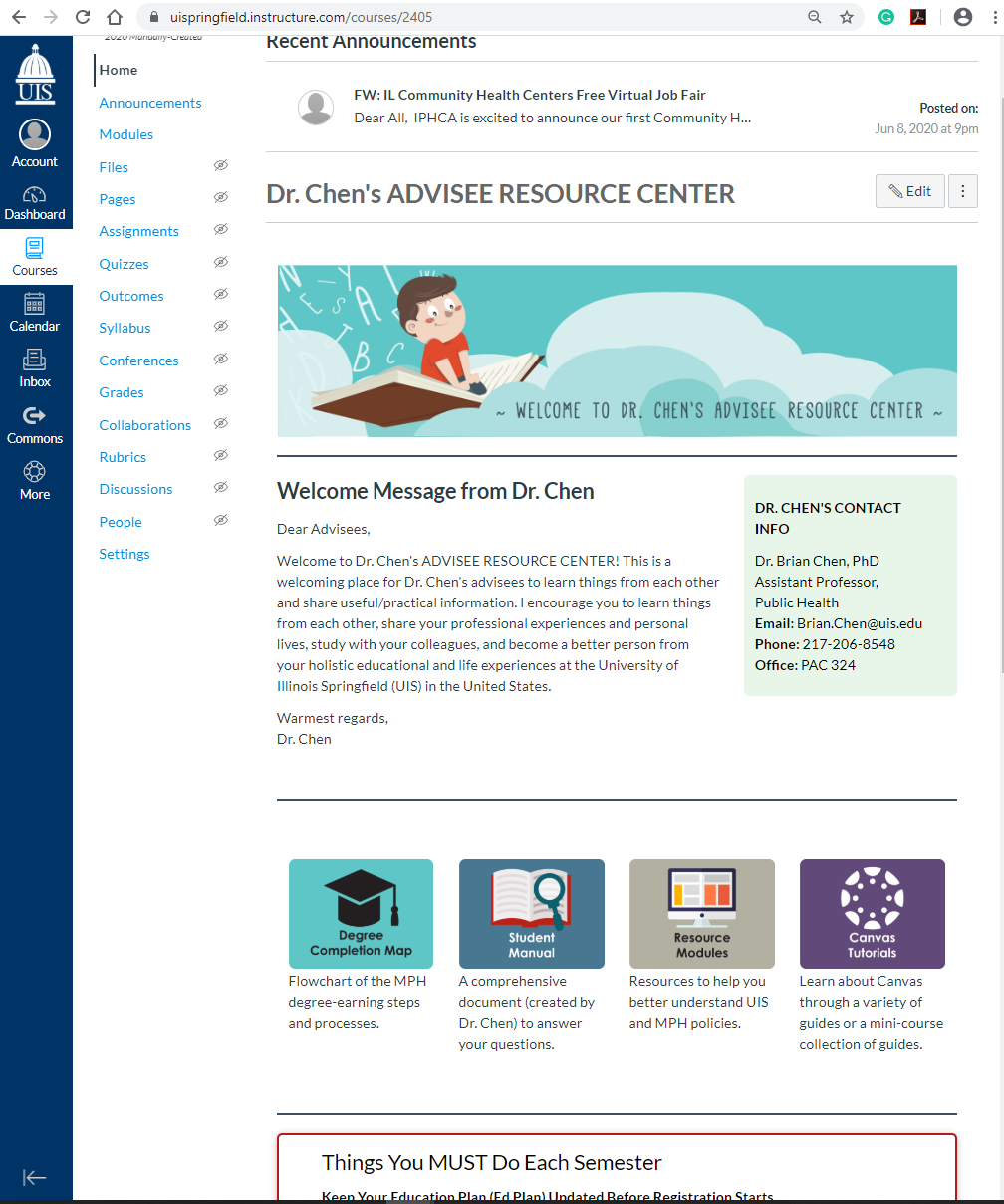Click the browser forward arrow

pos(51,17)
